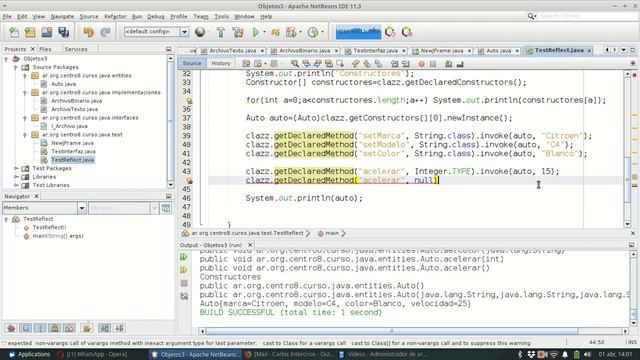The image size is (640, 360).
Task: Click the Undo toolbar icon
Action: click(88, 32)
